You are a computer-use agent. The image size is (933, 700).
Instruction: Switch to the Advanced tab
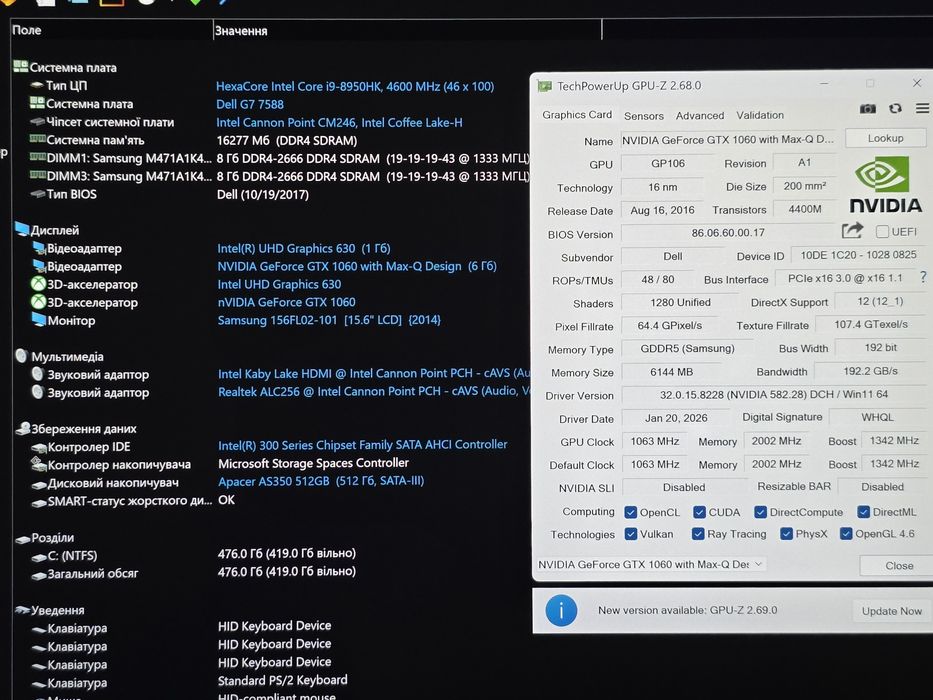pos(700,115)
